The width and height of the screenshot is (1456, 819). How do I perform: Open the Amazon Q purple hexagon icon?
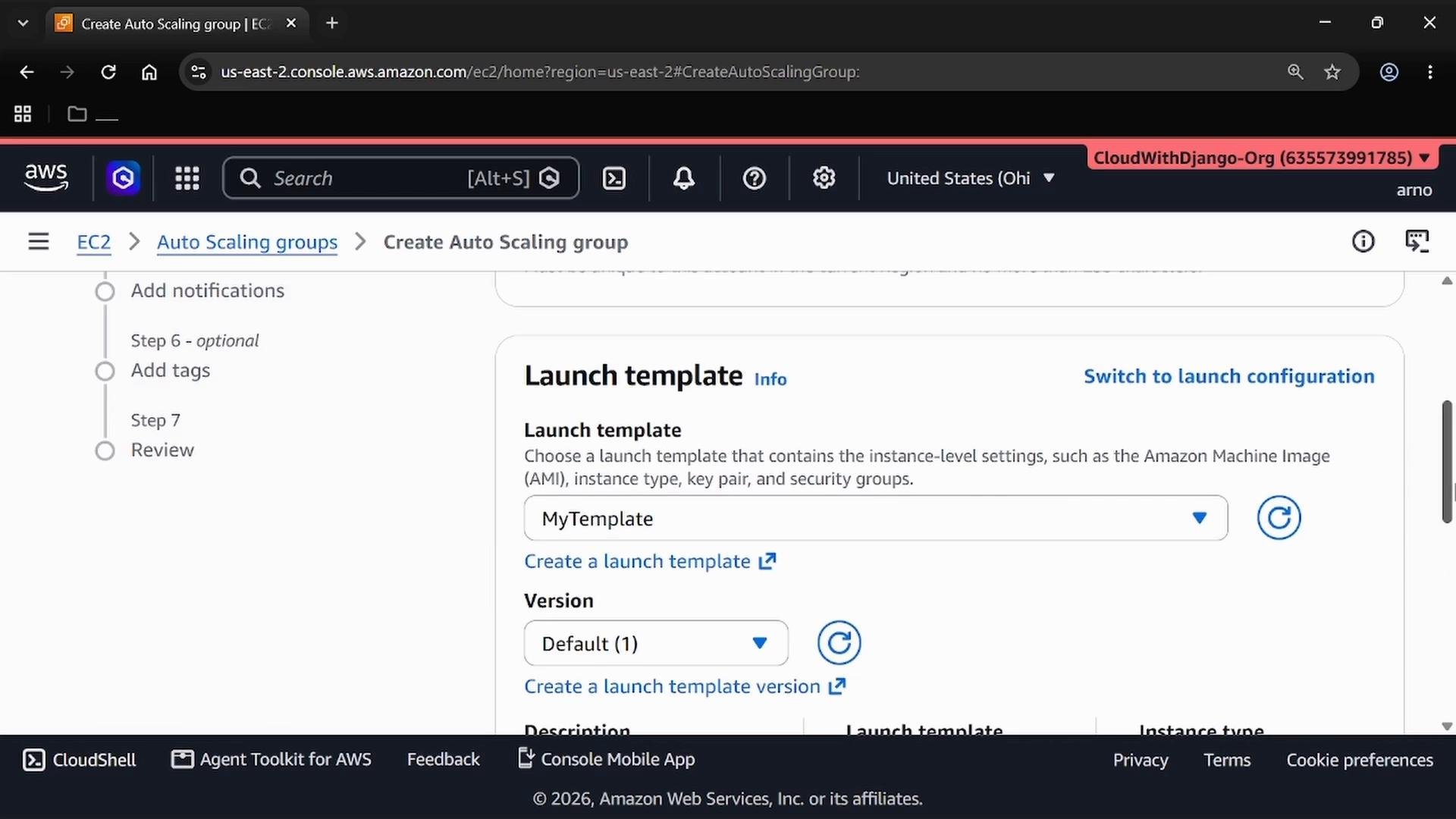click(123, 178)
